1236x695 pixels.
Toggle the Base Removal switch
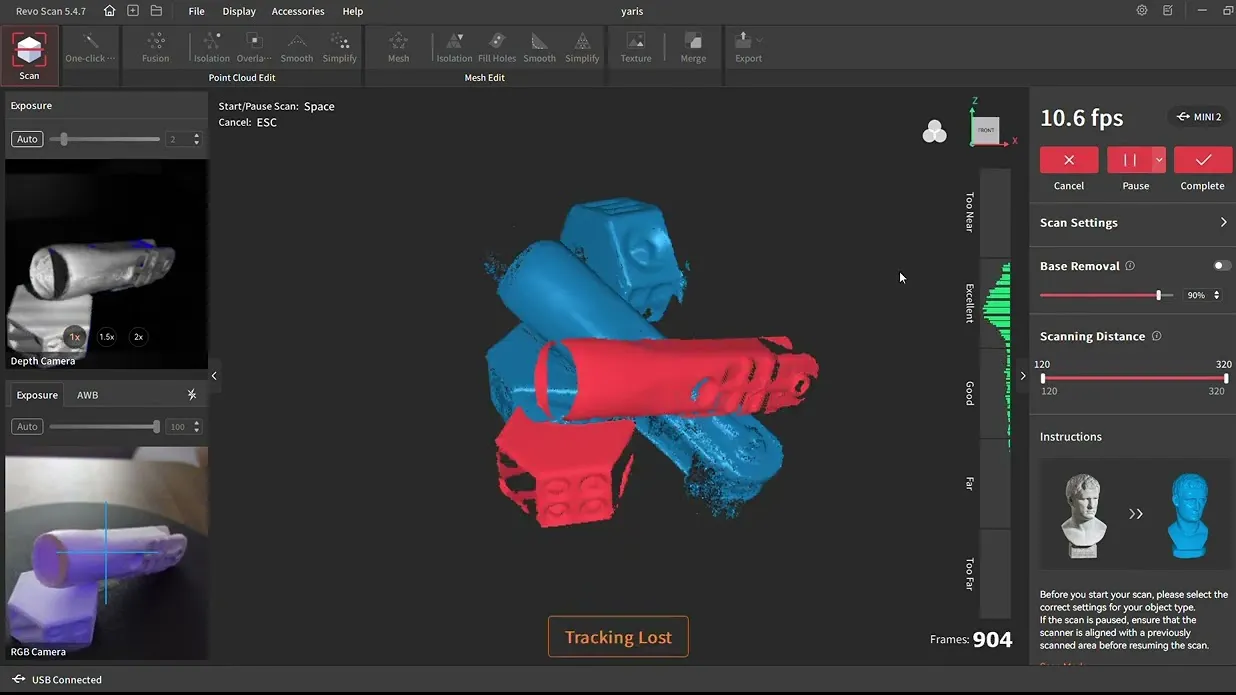(x=1222, y=266)
